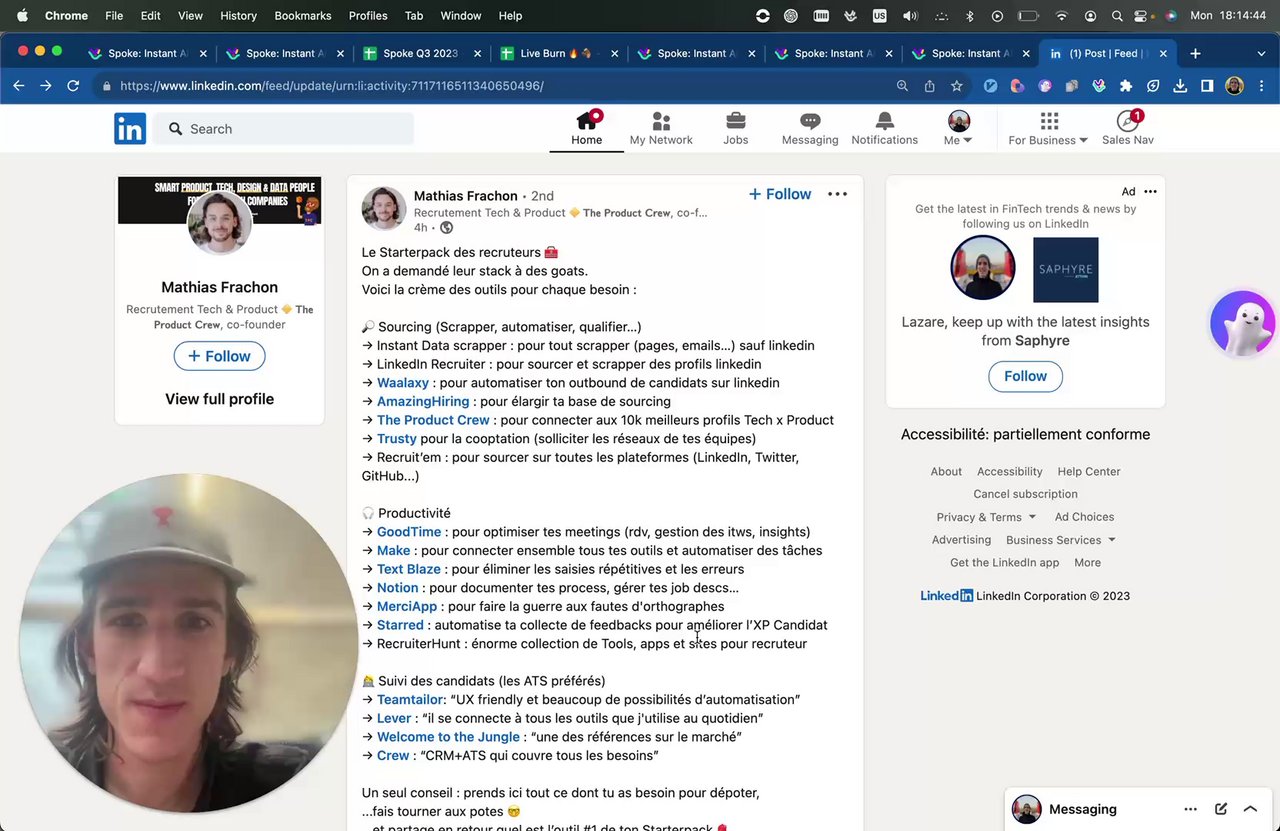This screenshot has width=1280, height=831.
Task: Open the Jobs section
Action: click(736, 129)
